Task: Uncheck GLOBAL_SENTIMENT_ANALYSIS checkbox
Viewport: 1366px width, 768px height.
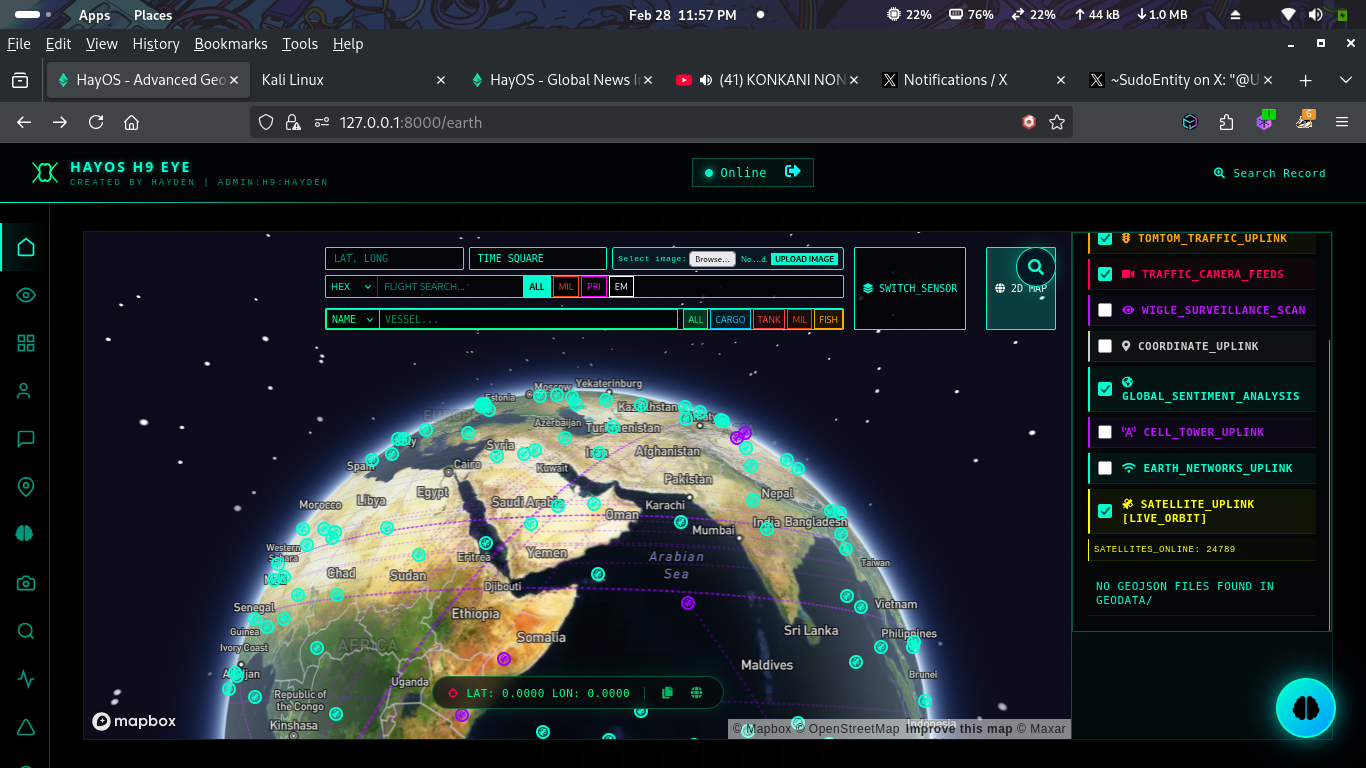Action: [1105, 389]
